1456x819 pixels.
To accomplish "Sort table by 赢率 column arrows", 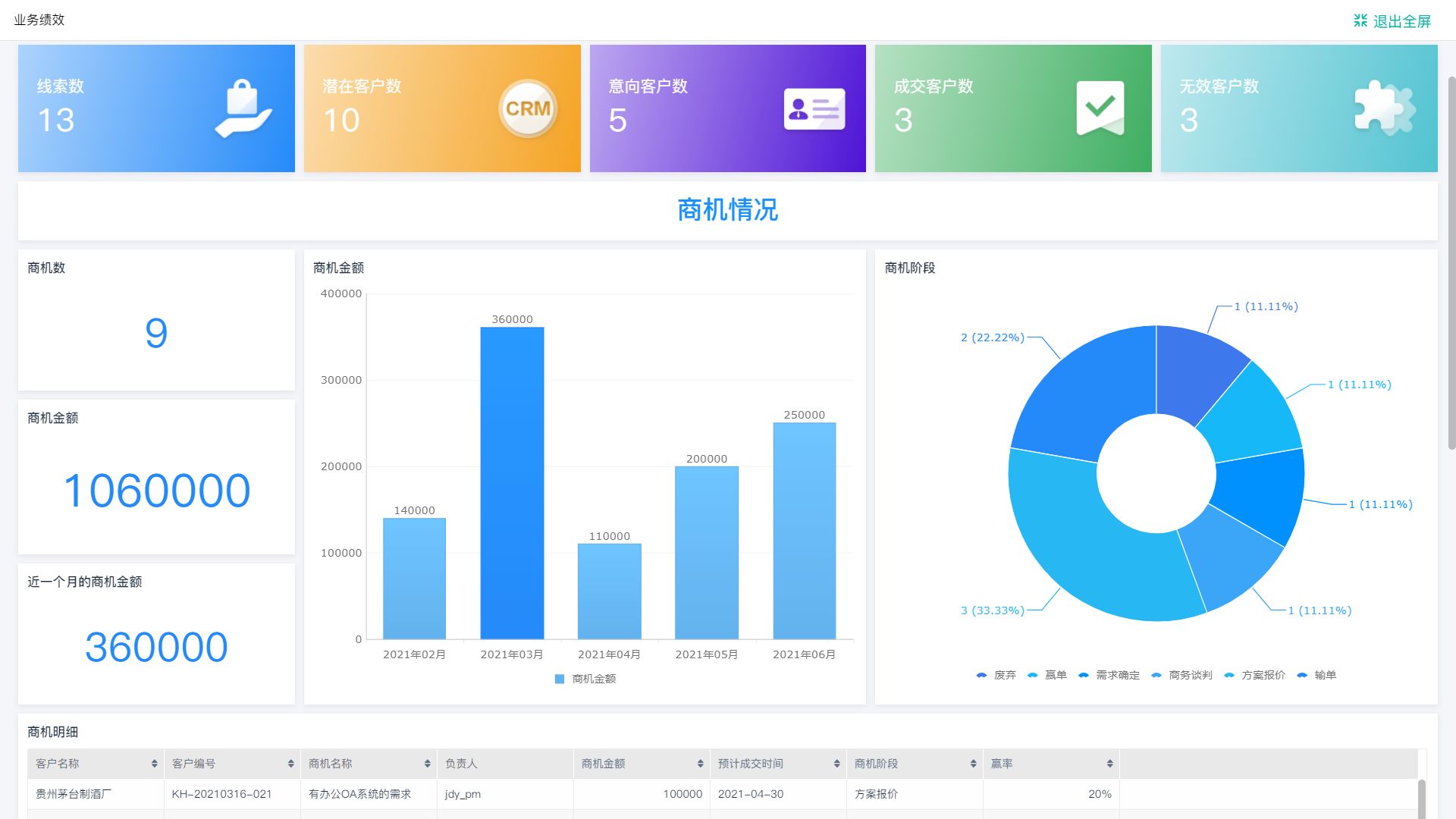I will point(1109,764).
